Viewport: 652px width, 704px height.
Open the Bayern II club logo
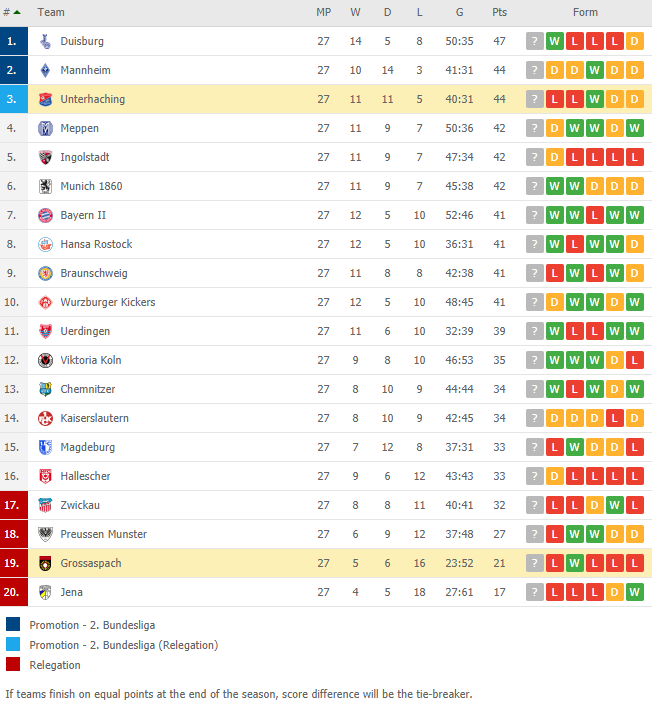coord(45,216)
